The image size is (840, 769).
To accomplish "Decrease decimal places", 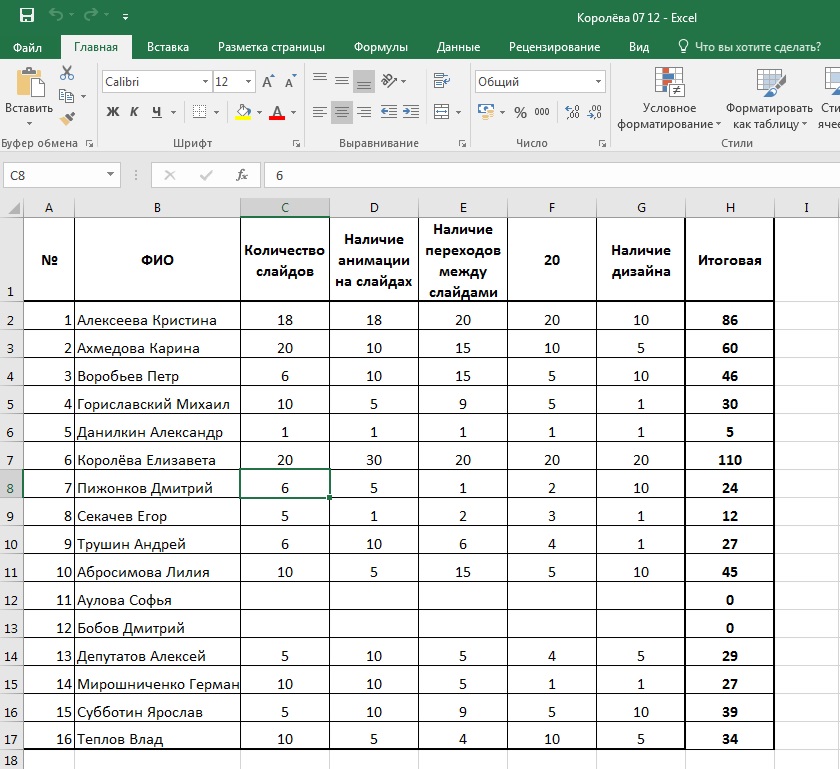I will tap(594, 112).
